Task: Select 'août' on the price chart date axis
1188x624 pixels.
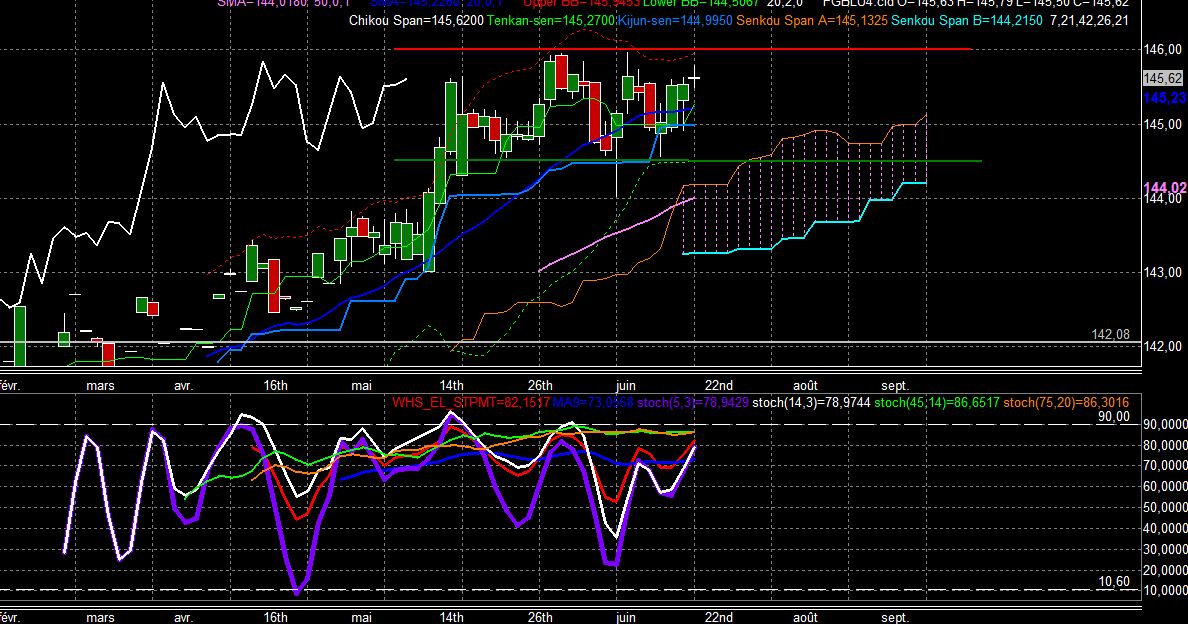Action: pyautogui.click(x=805, y=385)
